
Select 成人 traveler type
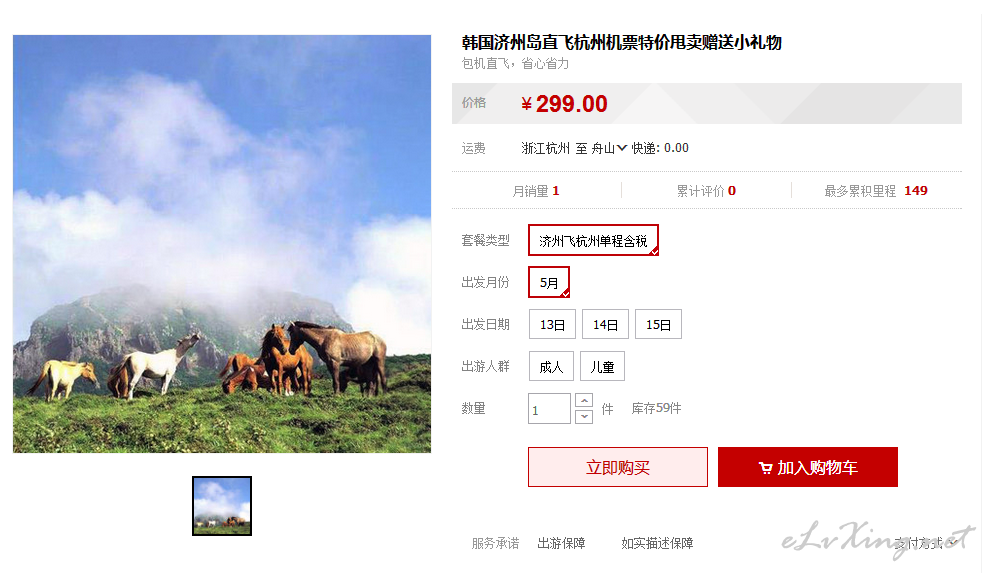click(551, 367)
